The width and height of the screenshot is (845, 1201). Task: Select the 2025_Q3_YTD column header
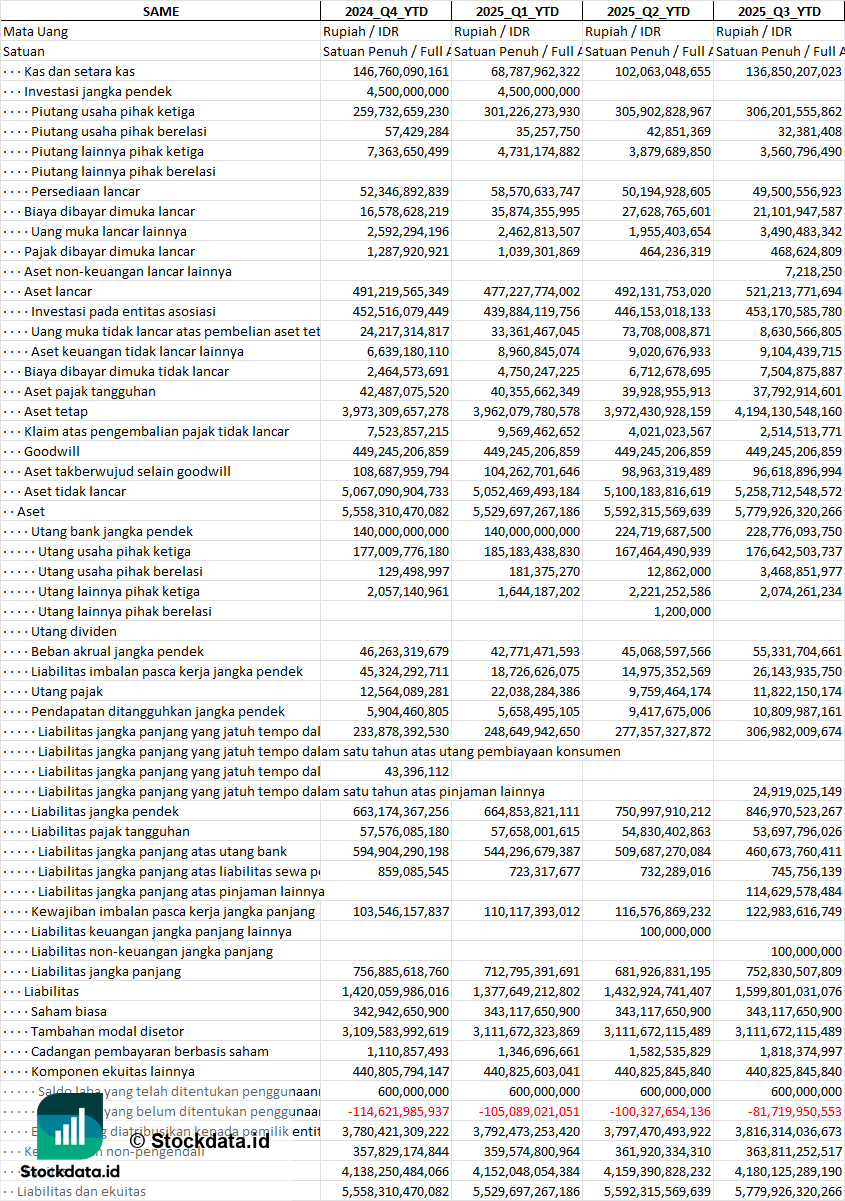(779, 11)
